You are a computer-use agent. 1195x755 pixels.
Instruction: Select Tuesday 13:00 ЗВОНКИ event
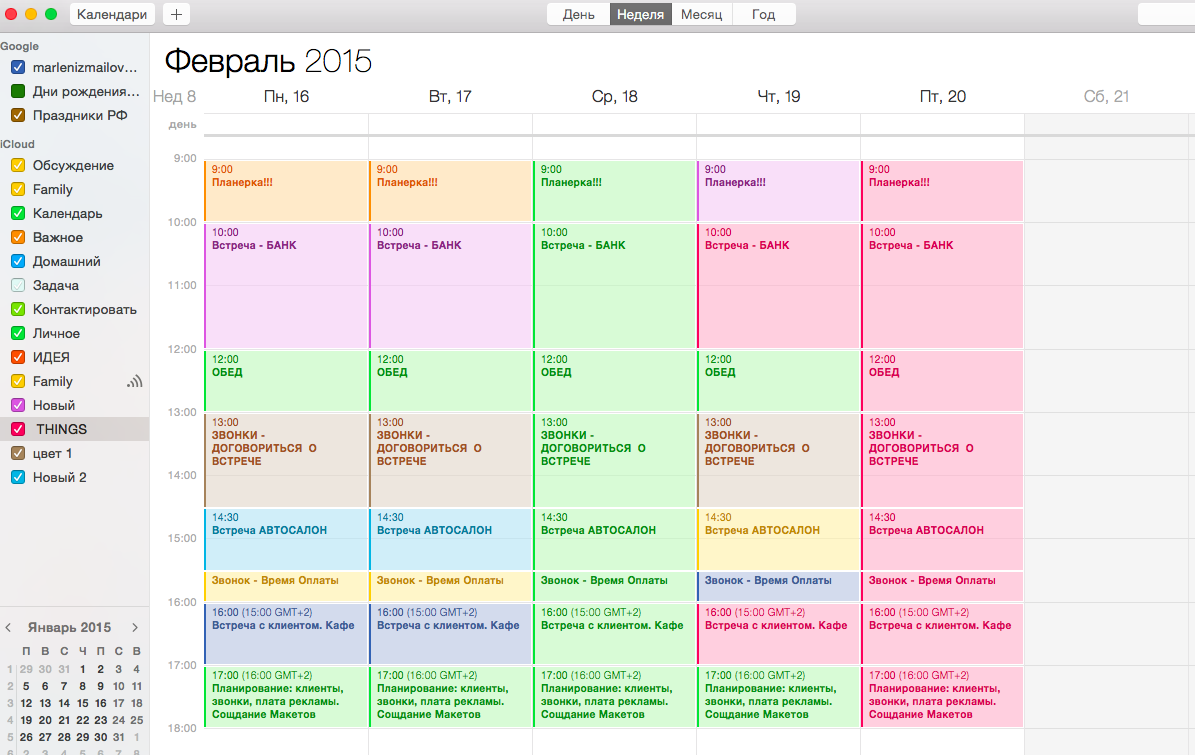click(450, 460)
